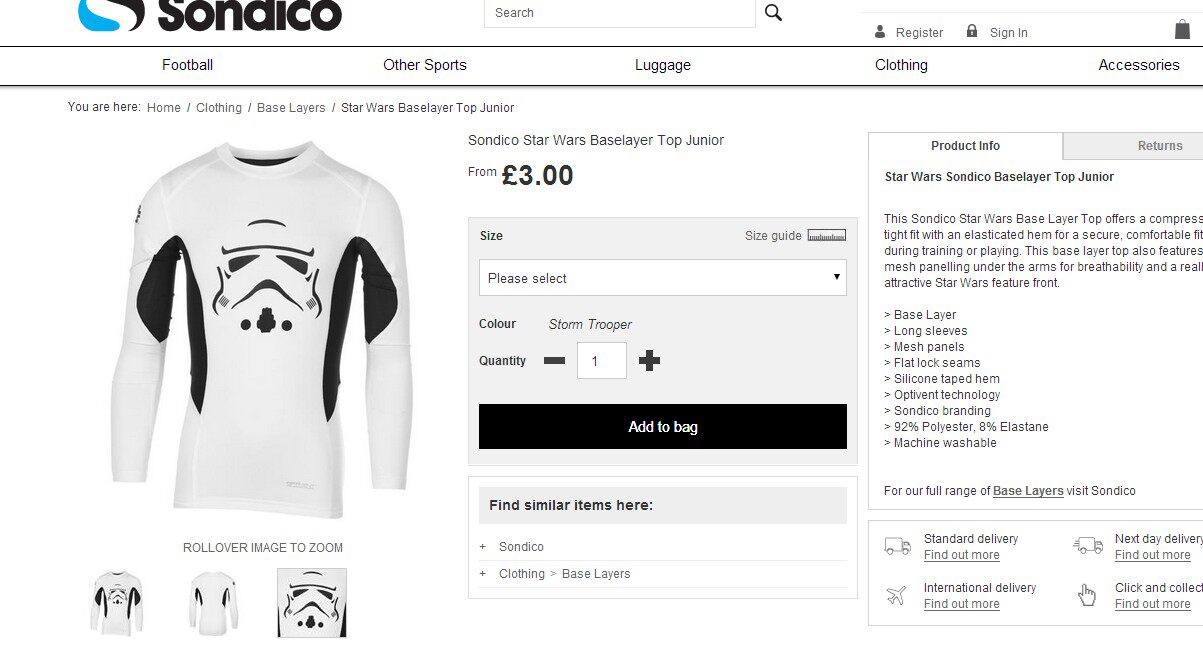Click the international delivery plane icon
The height and width of the screenshot is (665, 1203).
[897, 595]
